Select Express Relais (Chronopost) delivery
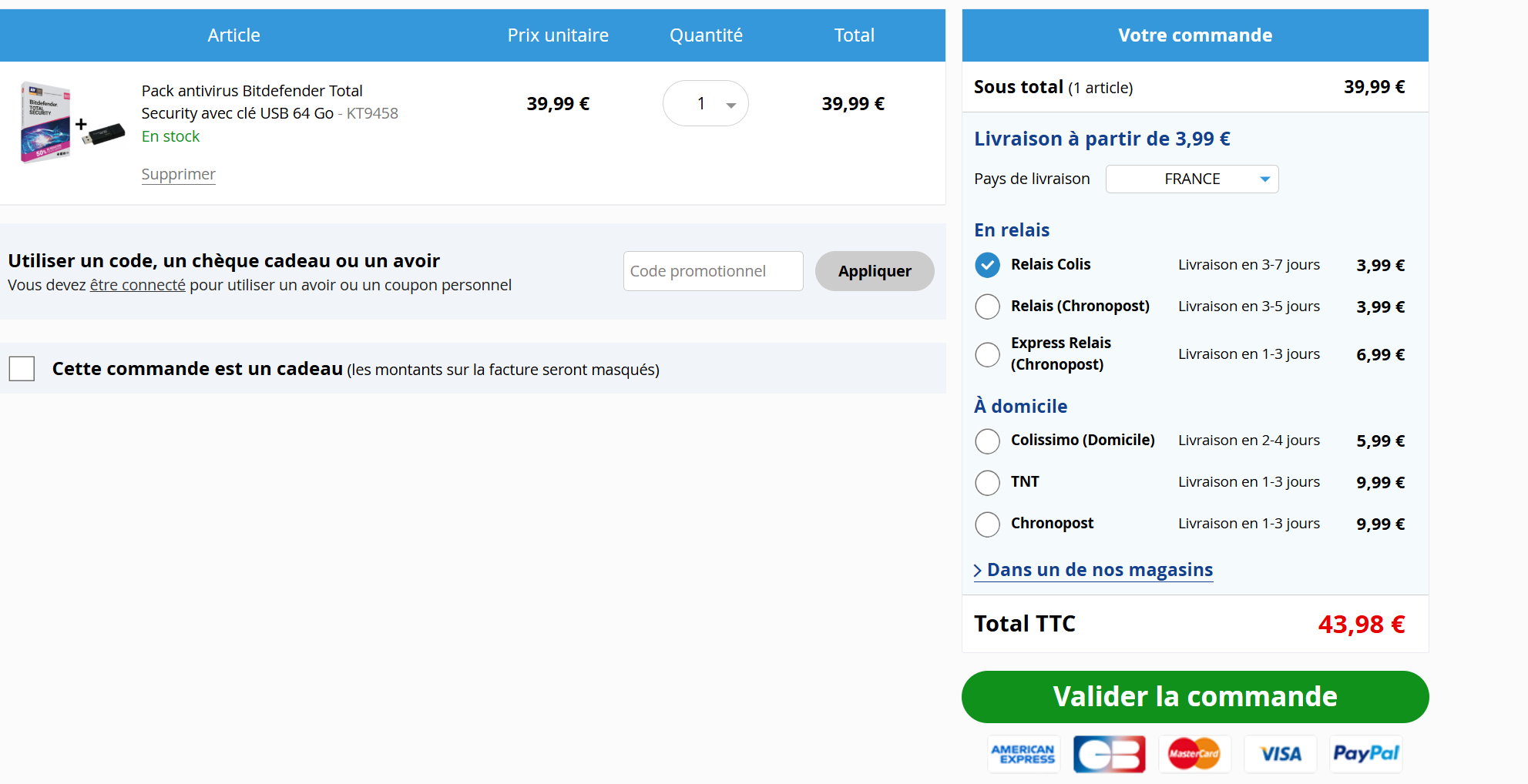The height and width of the screenshot is (784, 1528). 987,354
